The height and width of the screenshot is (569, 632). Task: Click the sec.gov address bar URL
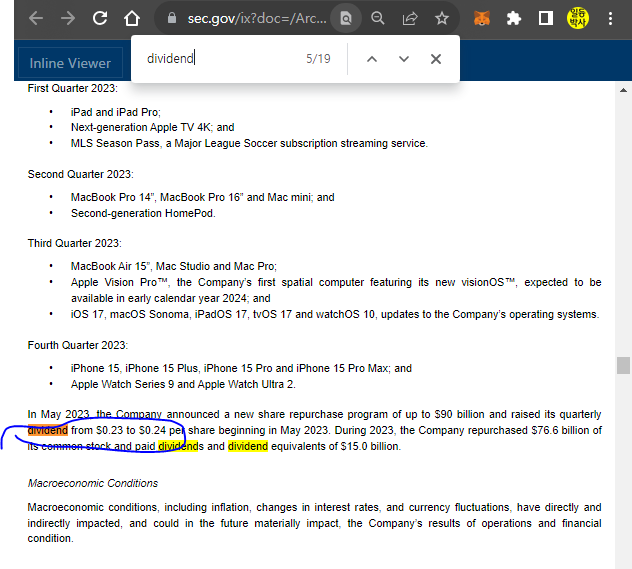click(257, 18)
